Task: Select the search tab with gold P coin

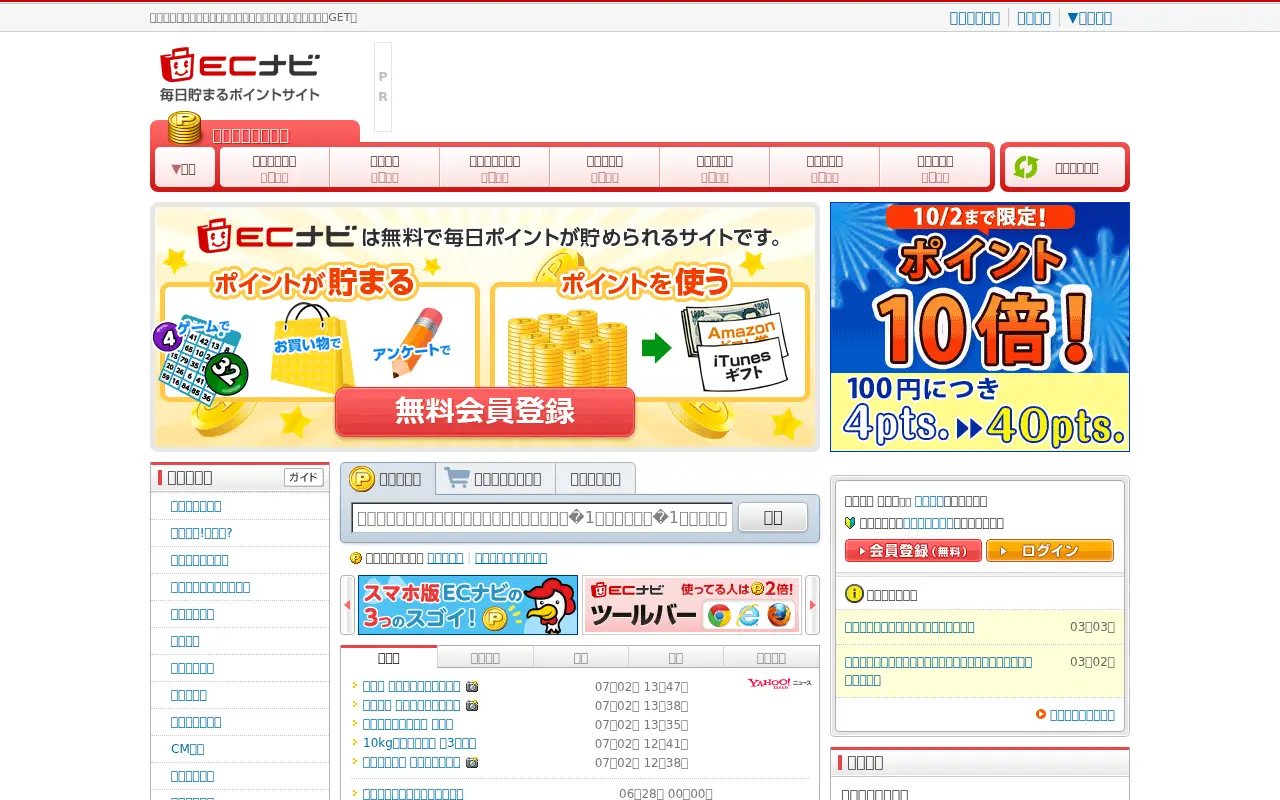Action: (387, 479)
